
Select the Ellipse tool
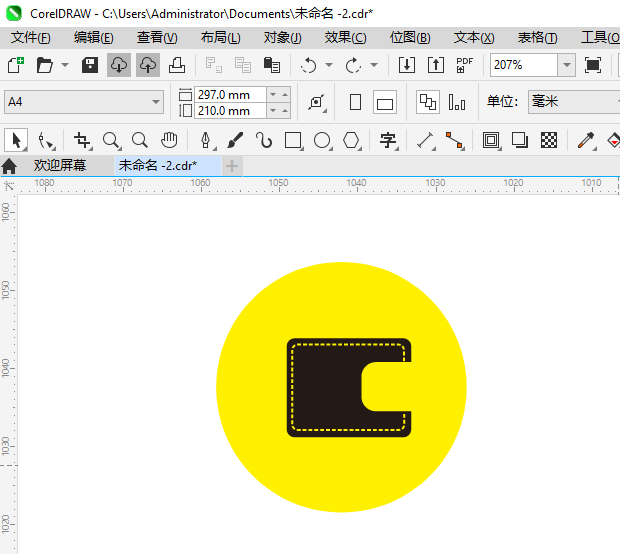[322, 140]
